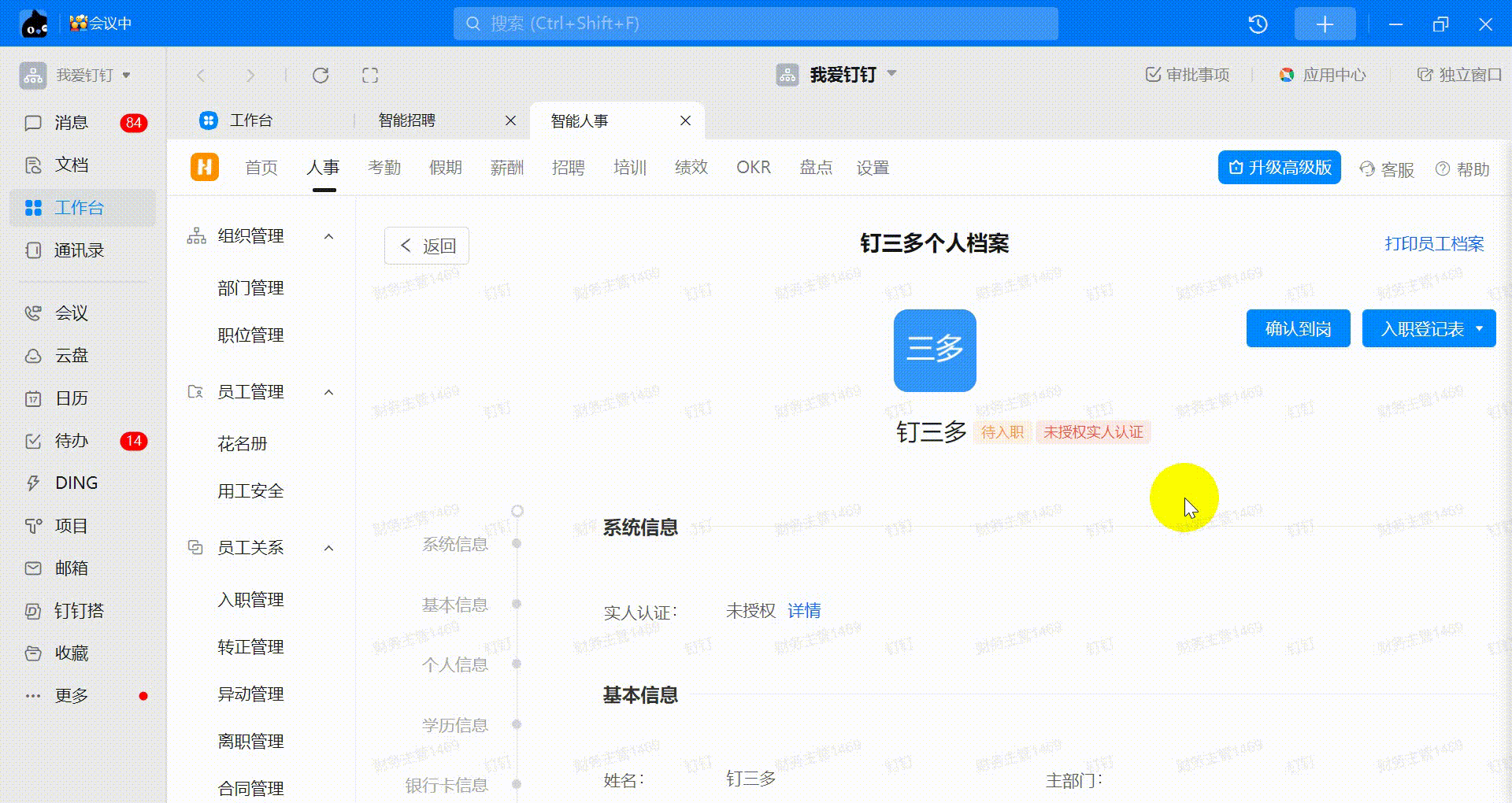Click the orange HR app logo
This screenshot has width=1512, height=803.
(205, 168)
